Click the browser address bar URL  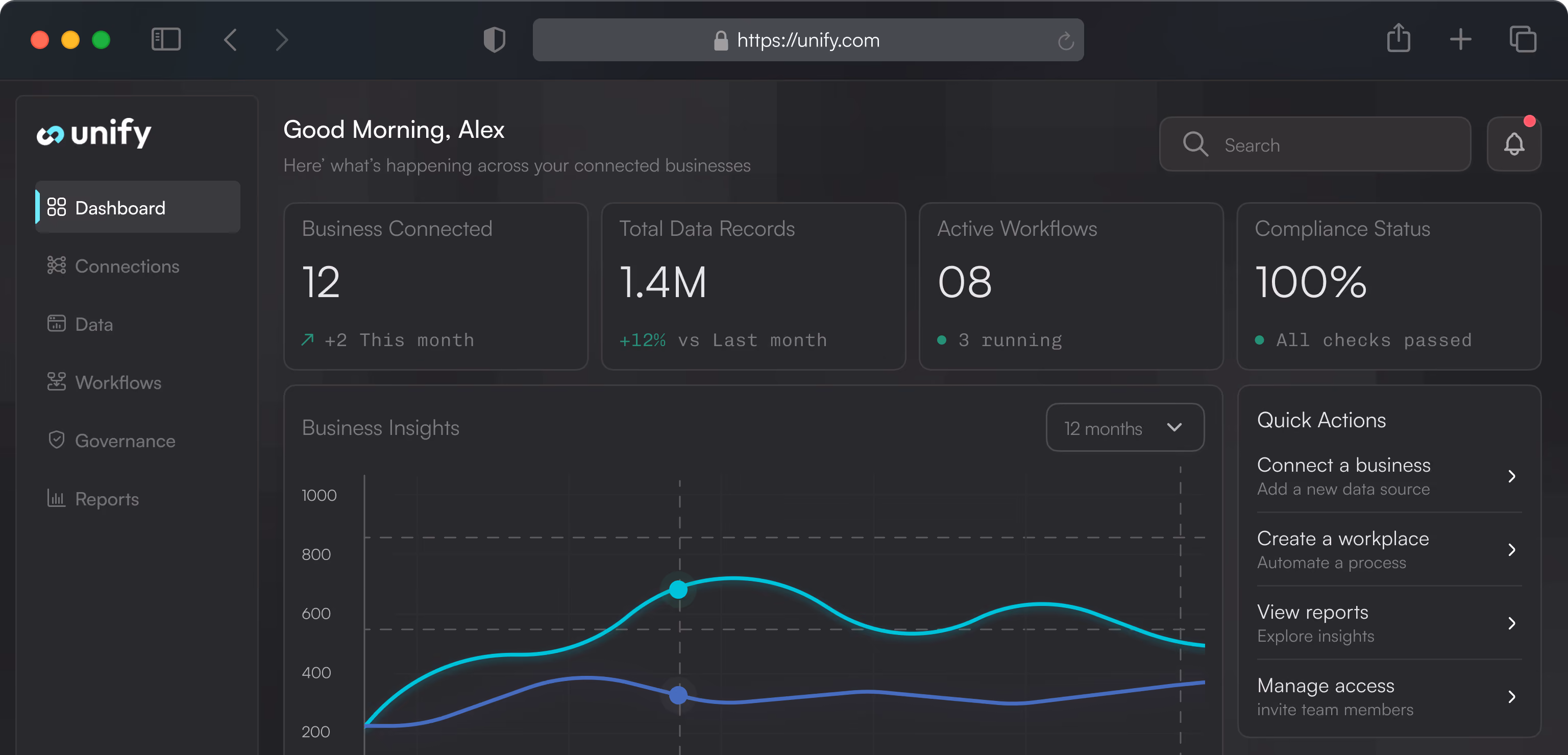[x=808, y=40]
